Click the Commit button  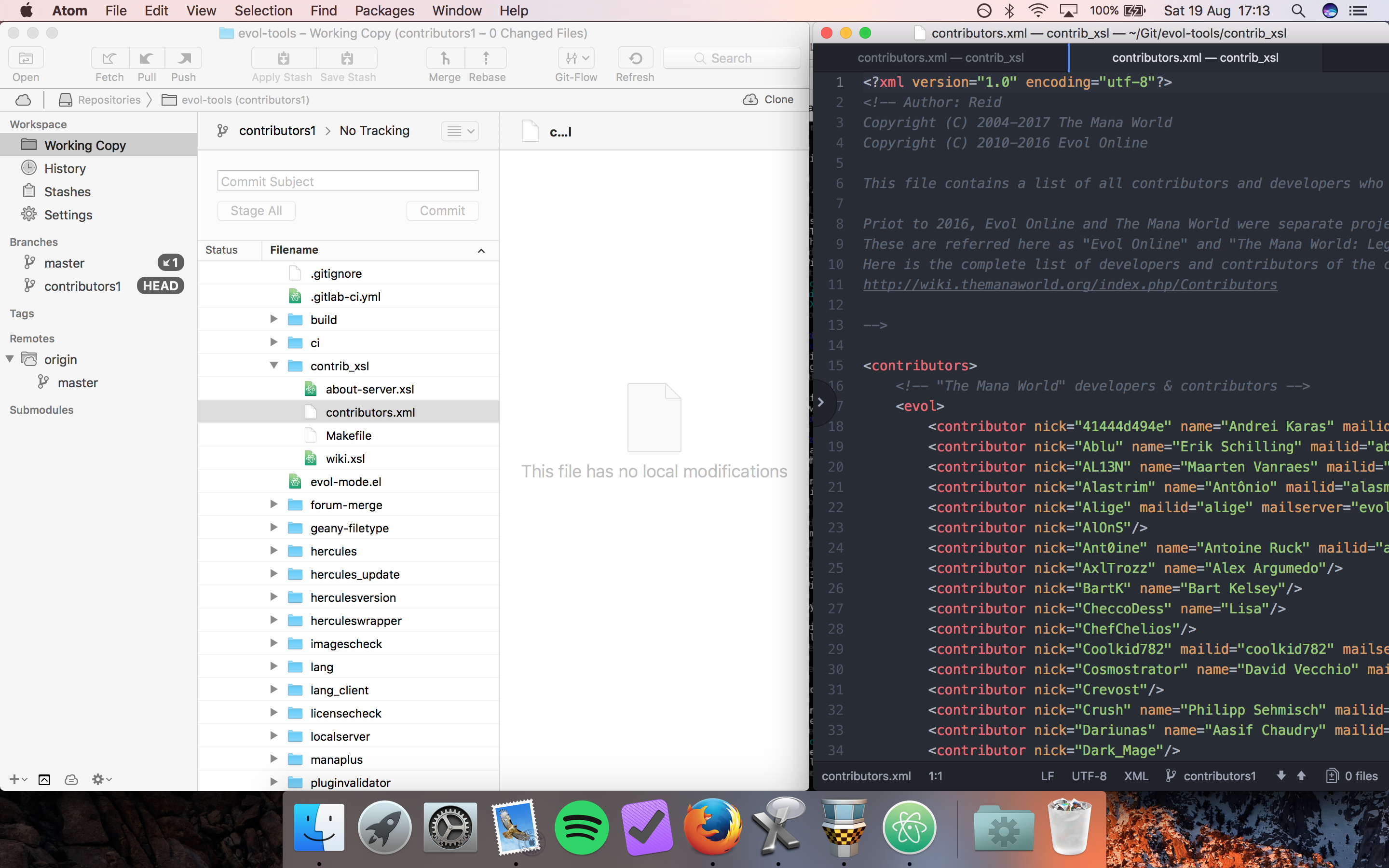[442, 211]
